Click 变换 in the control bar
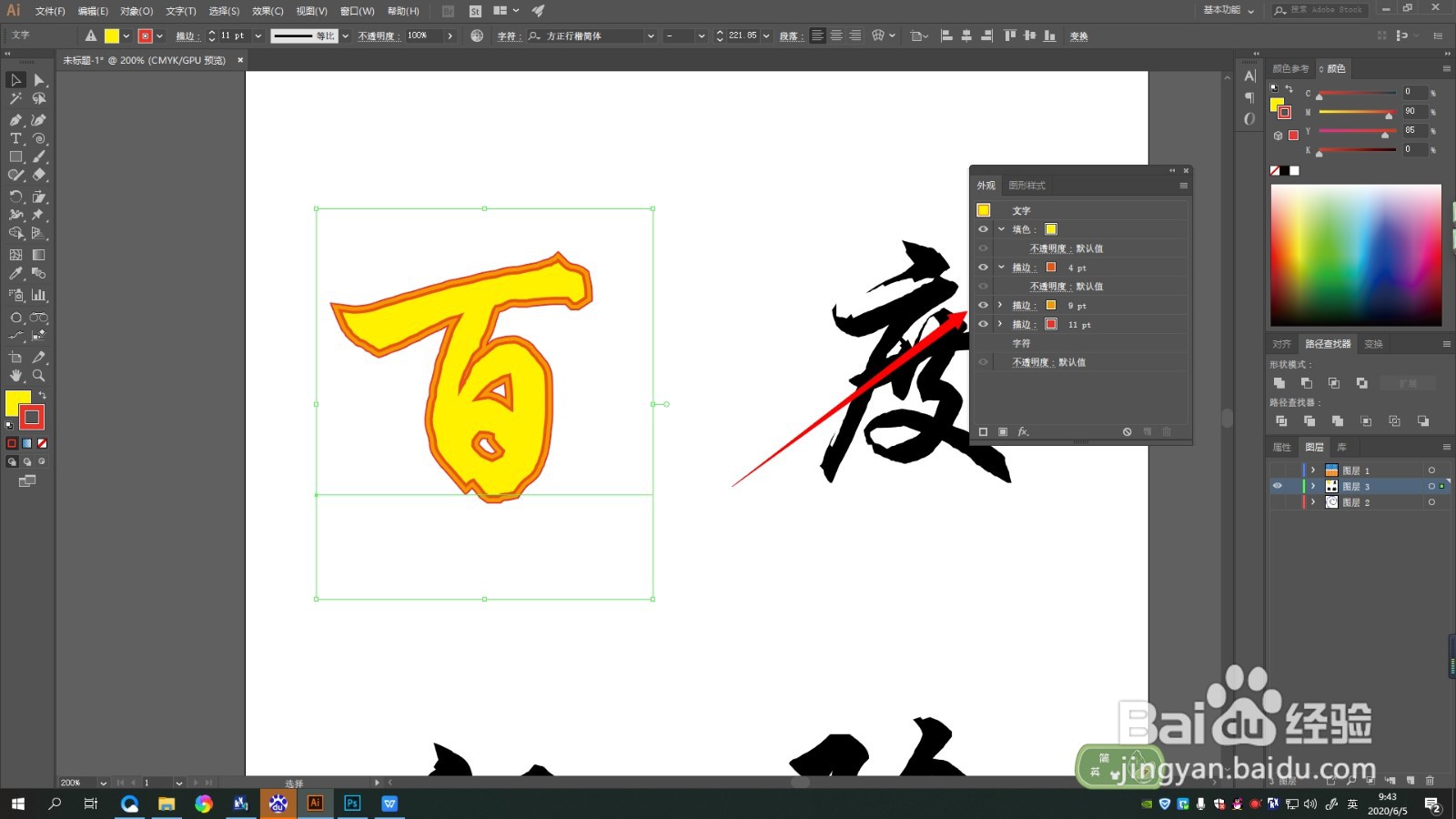1456x819 pixels. [1079, 36]
